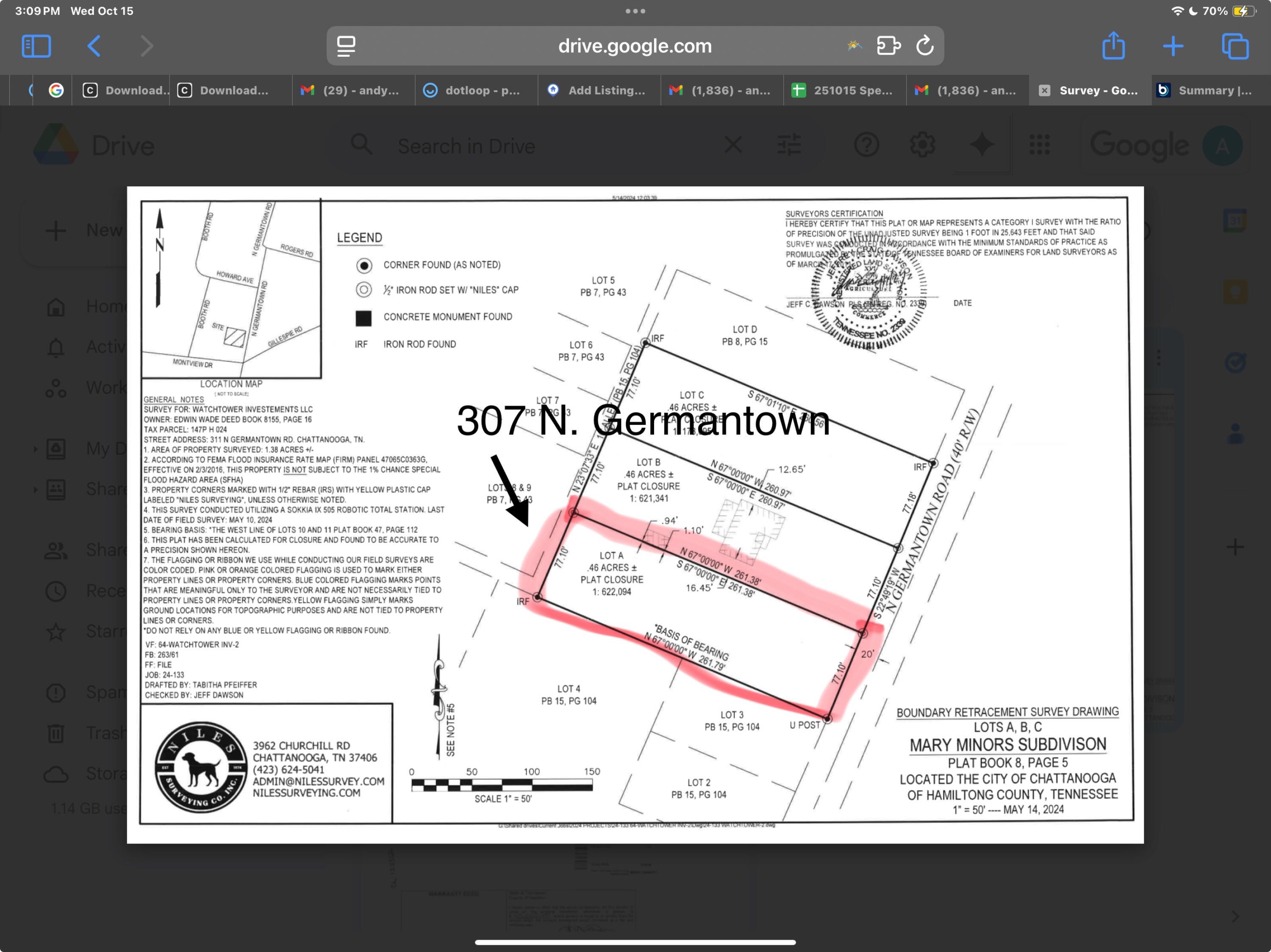
Task: Switch to the dotloop tab
Action: [476, 90]
